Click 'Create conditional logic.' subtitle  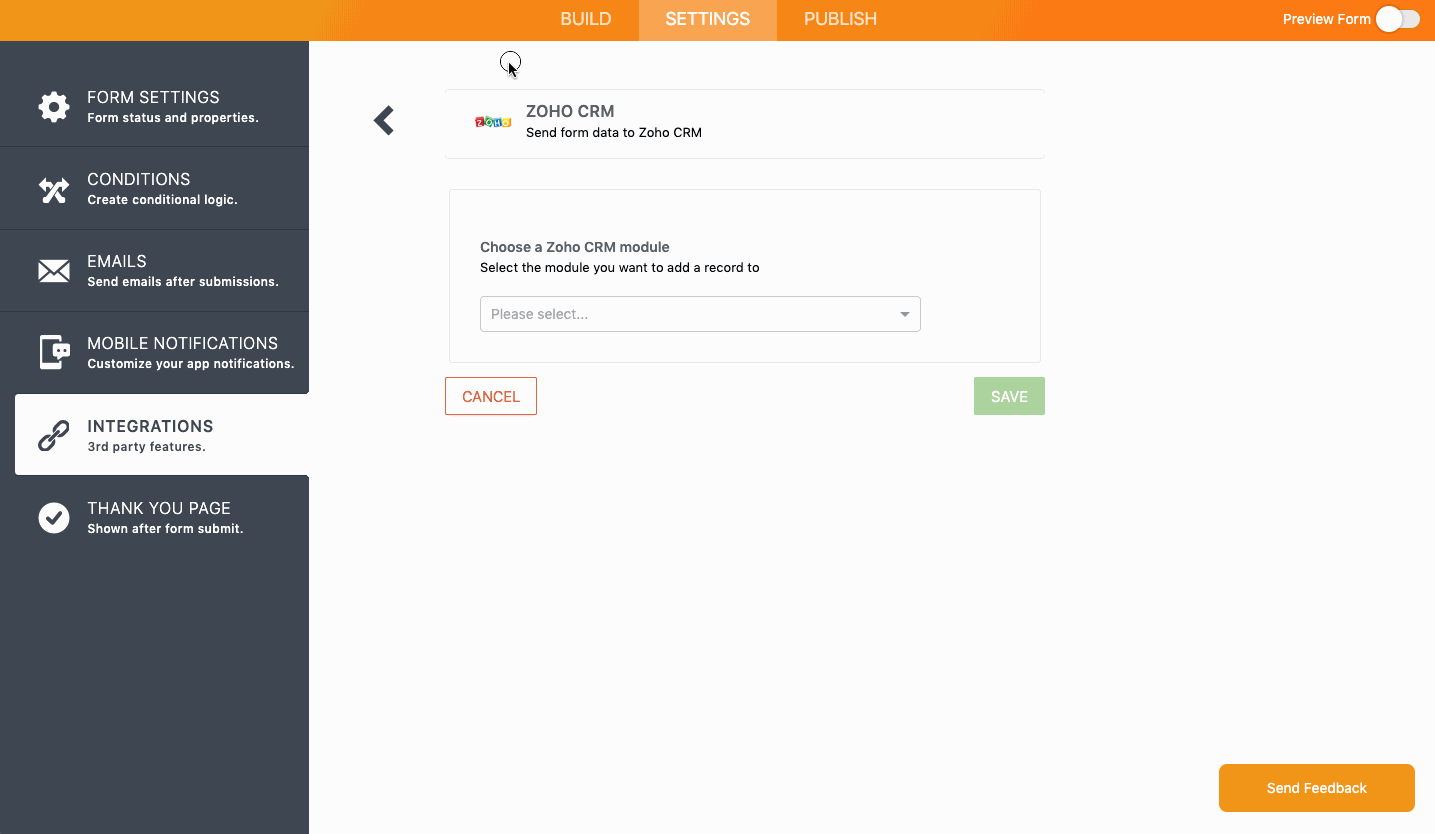click(162, 200)
